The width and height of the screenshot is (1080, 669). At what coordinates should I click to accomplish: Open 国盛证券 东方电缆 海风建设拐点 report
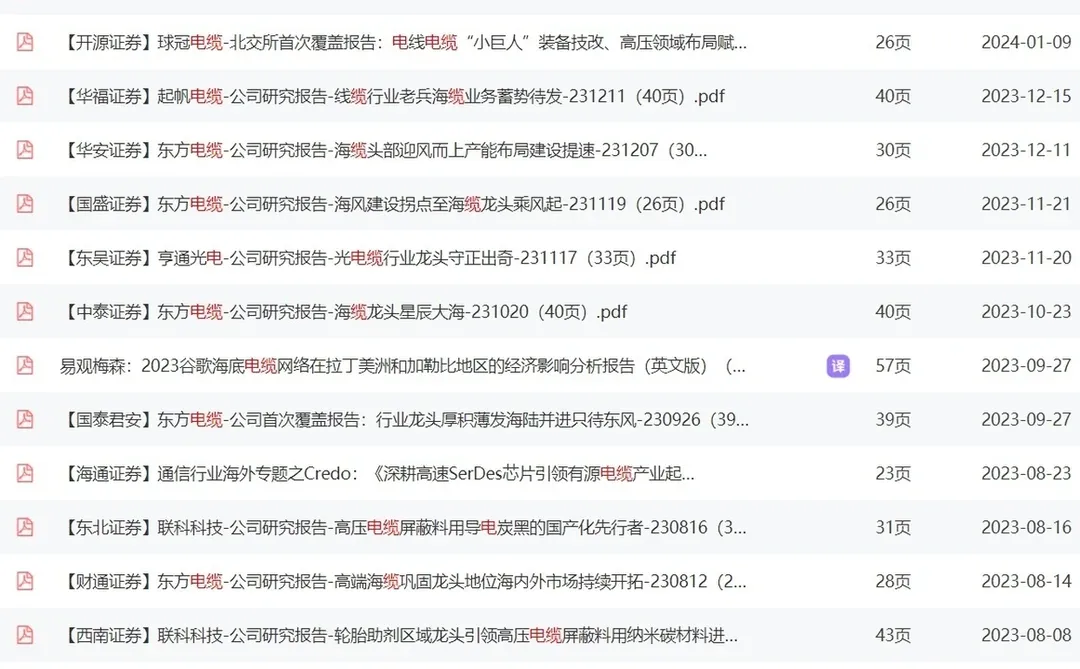pyautogui.click(x=393, y=204)
